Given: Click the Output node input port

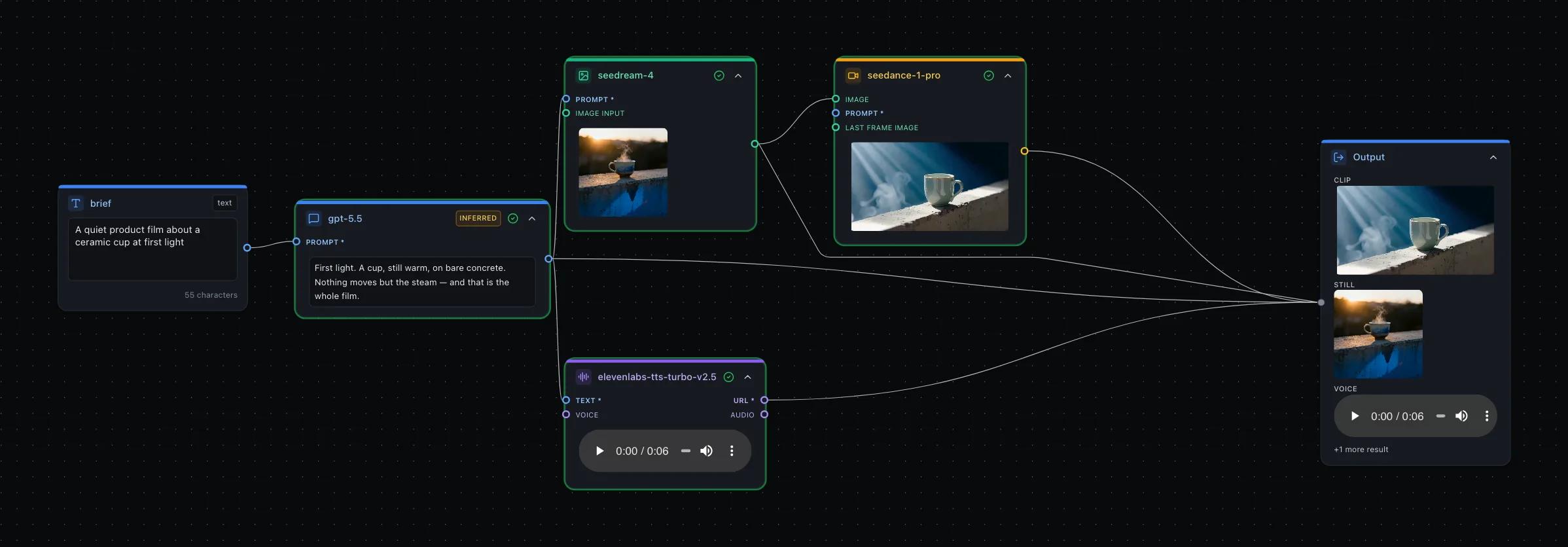Looking at the screenshot, I should 1321,302.
